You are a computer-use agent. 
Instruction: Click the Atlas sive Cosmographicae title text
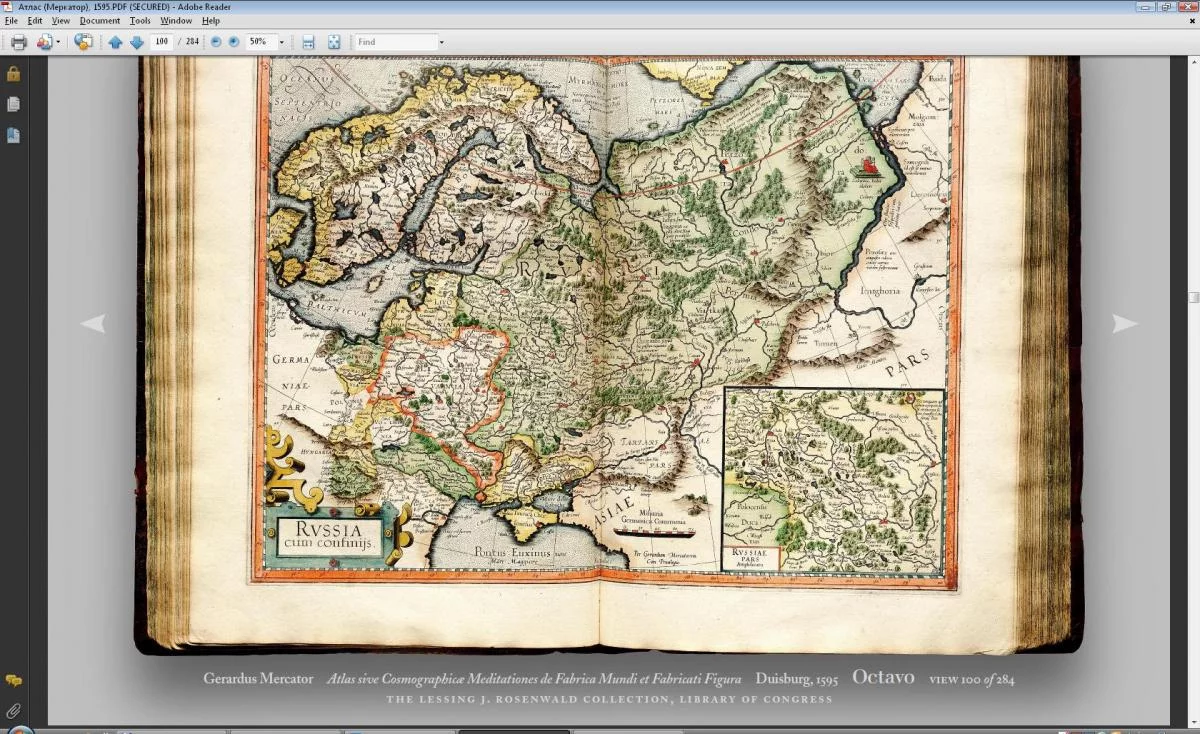point(534,679)
